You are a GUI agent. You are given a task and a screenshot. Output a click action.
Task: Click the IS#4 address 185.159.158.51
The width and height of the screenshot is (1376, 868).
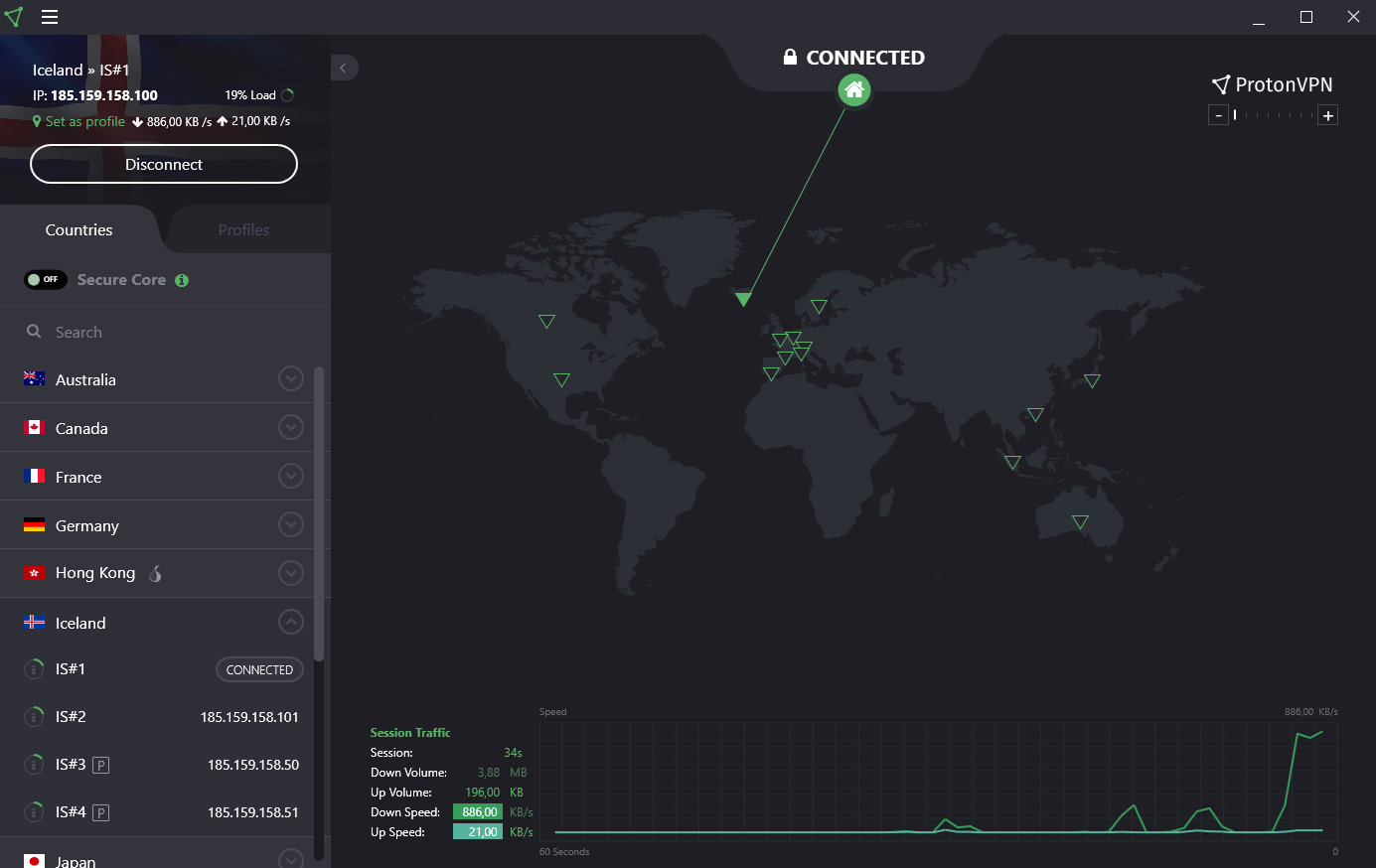click(x=253, y=812)
